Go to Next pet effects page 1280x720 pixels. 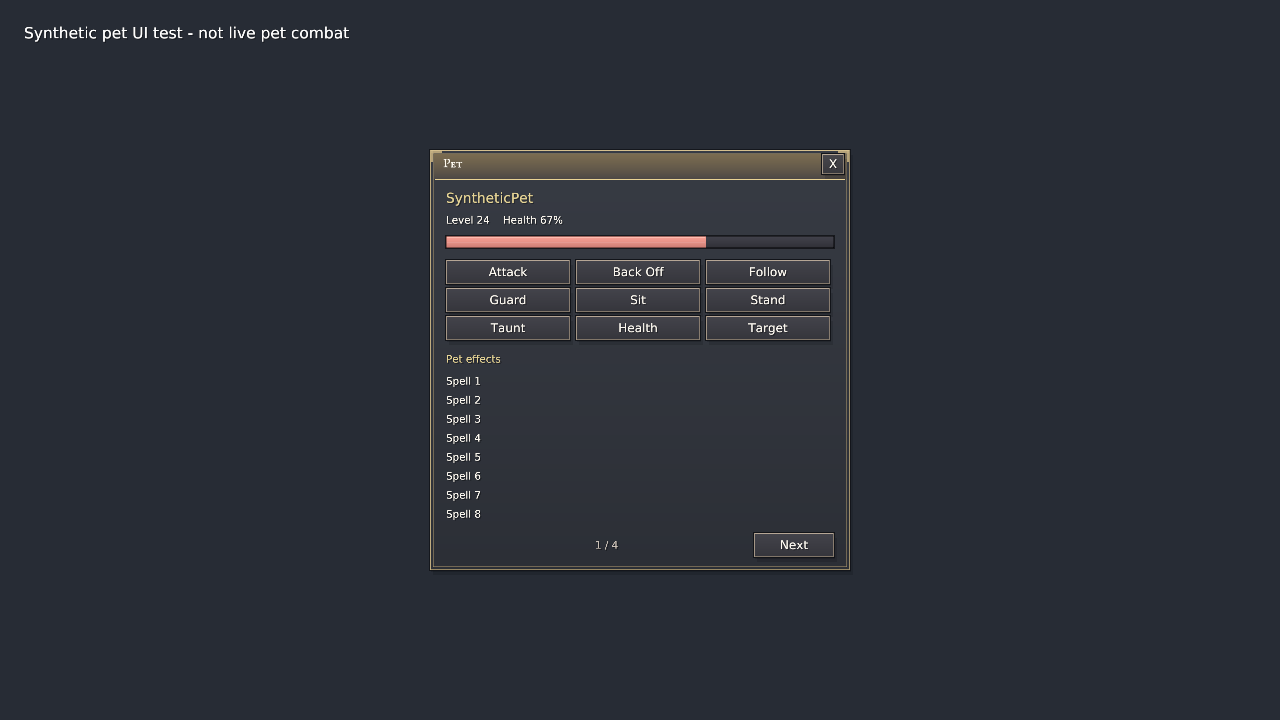794,545
